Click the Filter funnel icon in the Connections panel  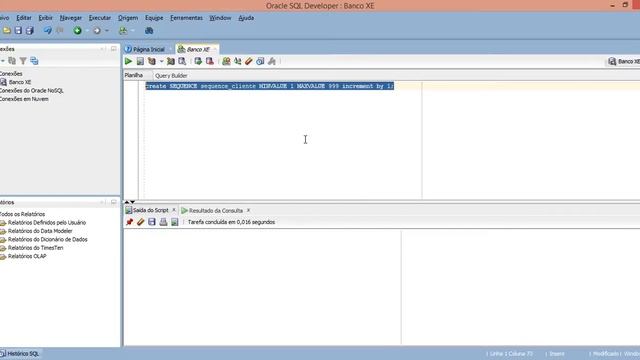pyautogui.click(x=23, y=61)
